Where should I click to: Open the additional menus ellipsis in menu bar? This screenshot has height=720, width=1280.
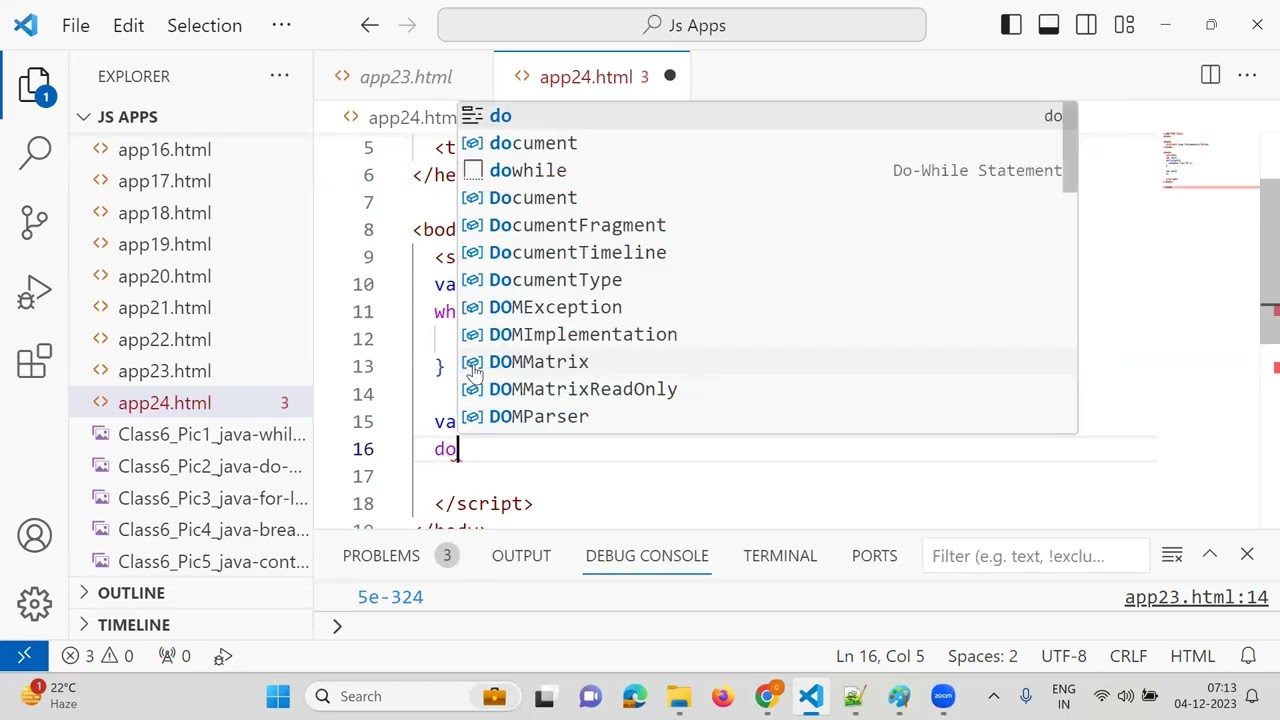tap(281, 25)
